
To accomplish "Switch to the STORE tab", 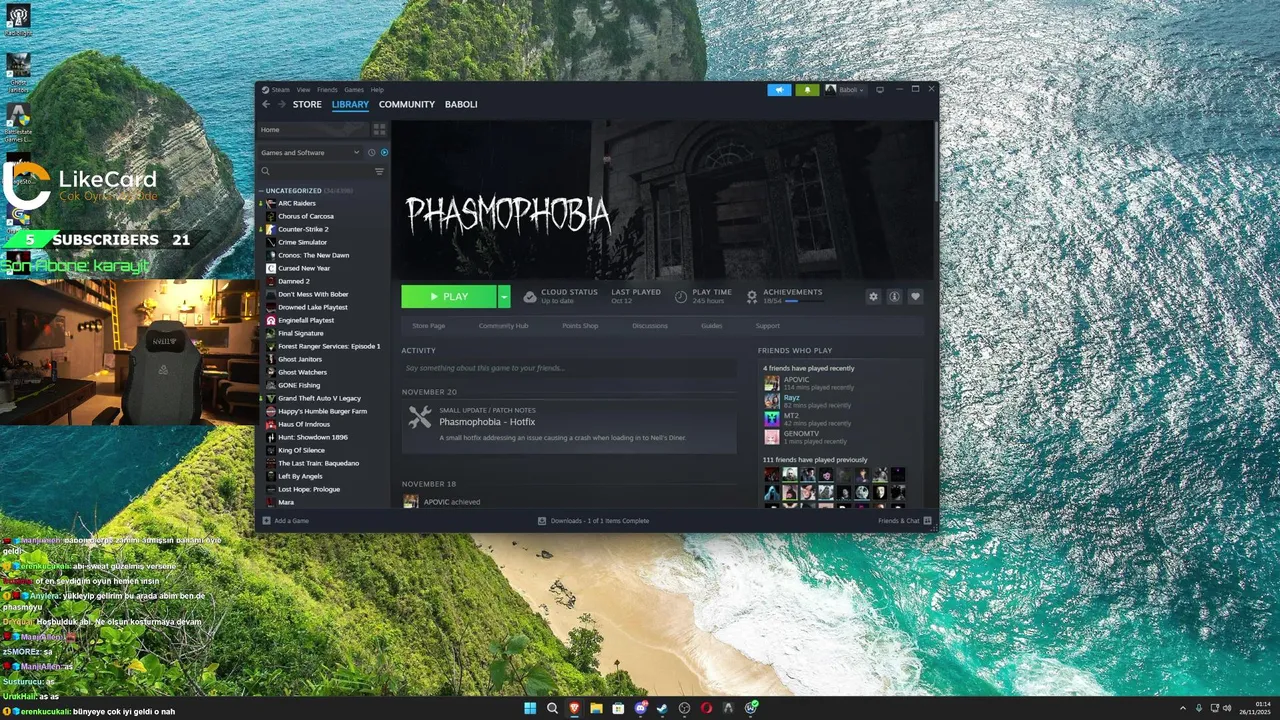I will click(x=307, y=104).
